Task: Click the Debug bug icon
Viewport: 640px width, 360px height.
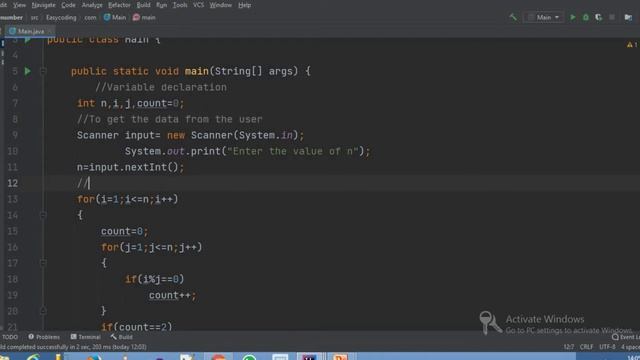Action: pyautogui.click(x=586, y=18)
